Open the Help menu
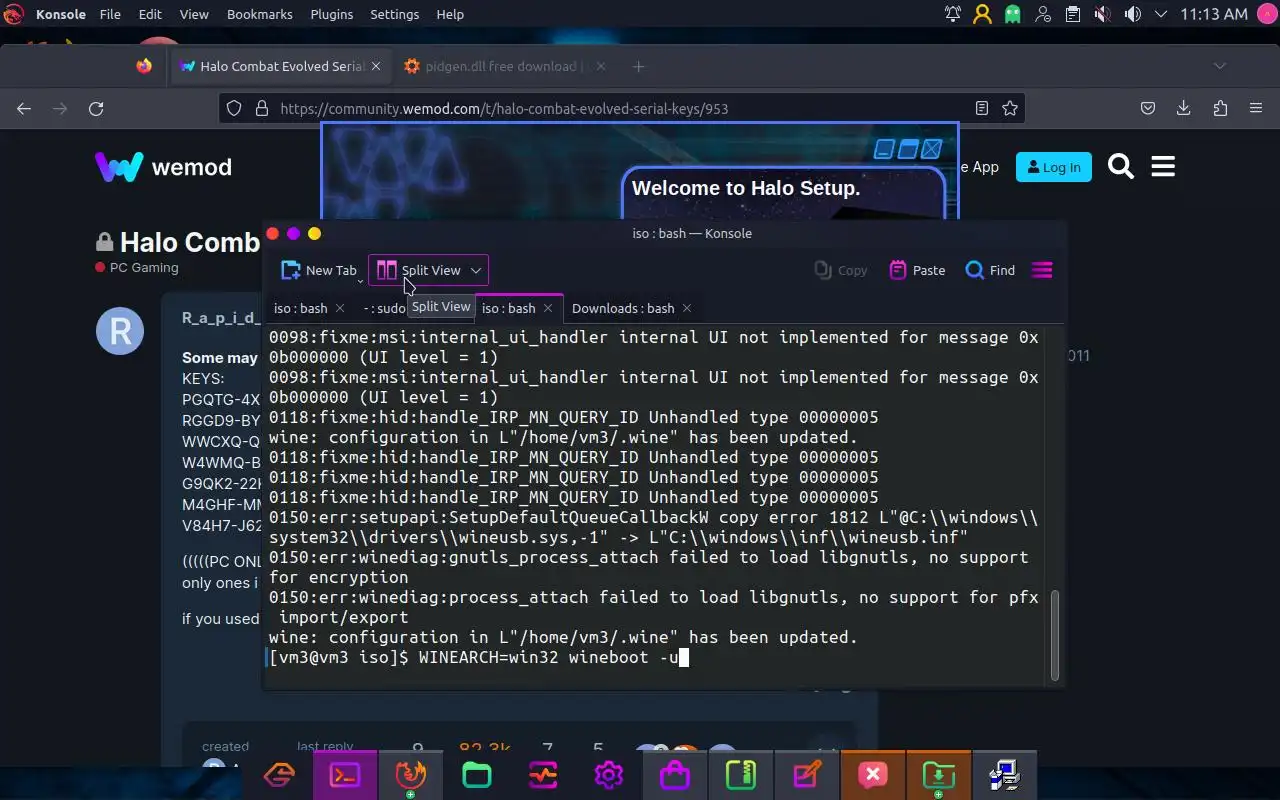 [450, 14]
